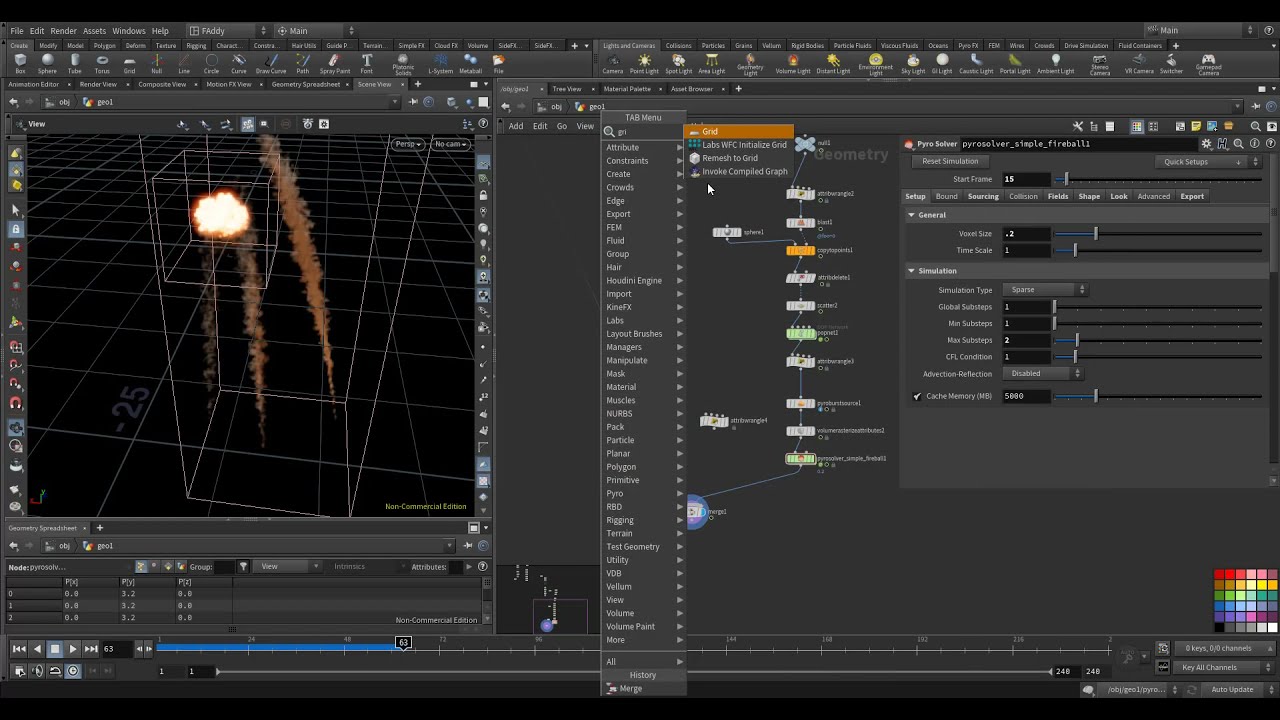Select the Torus shelf tool
This screenshot has height=720, width=1280.
[102, 64]
